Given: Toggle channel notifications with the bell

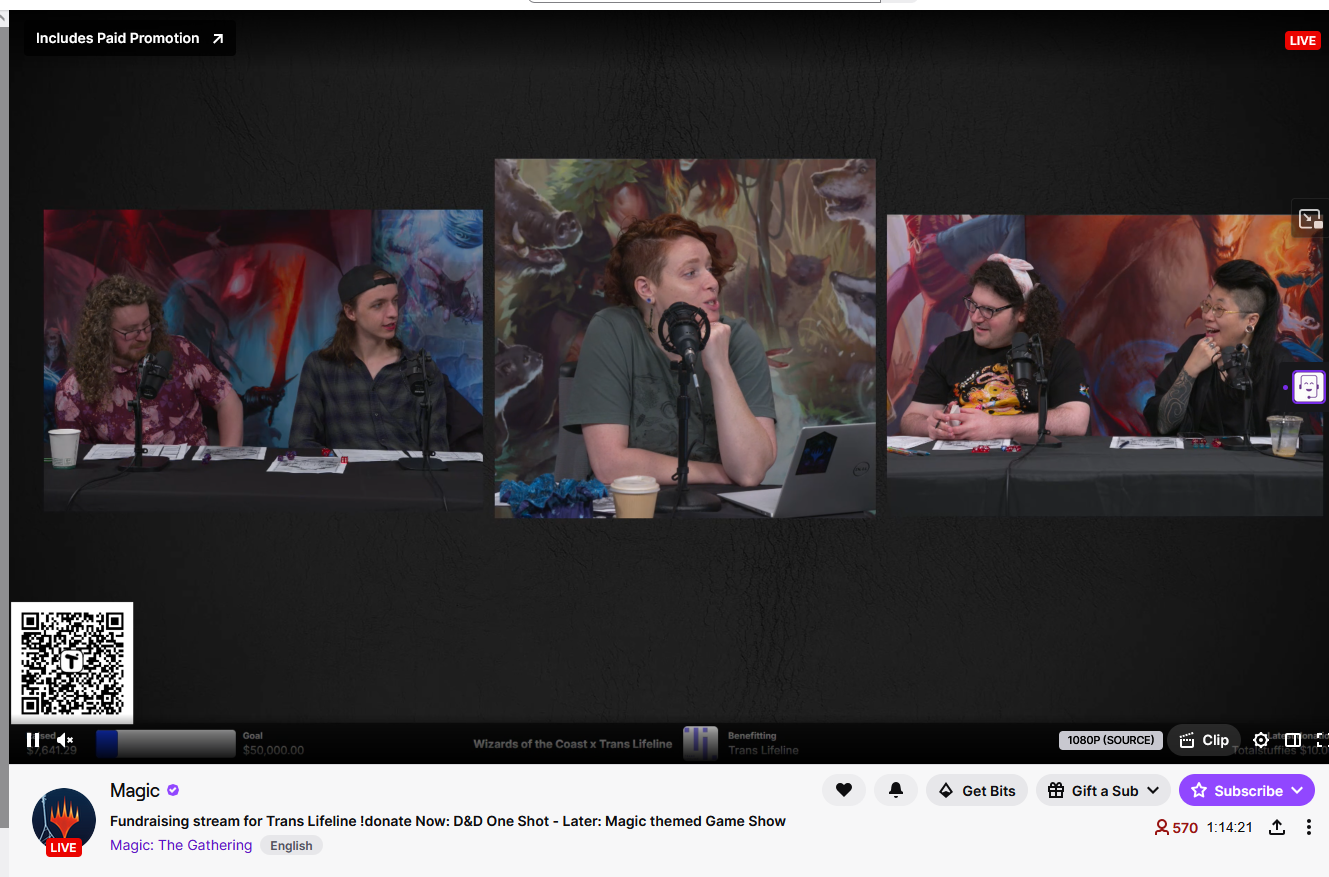Looking at the screenshot, I should pos(896,790).
